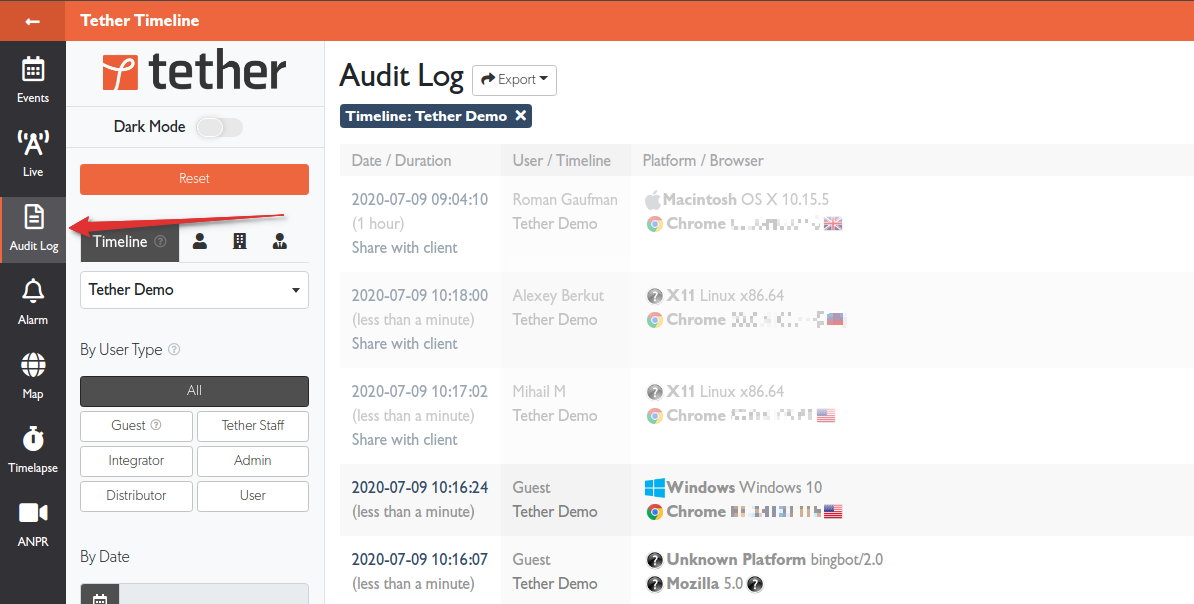Click the Reset button
1194x604 pixels.
pos(194,180)
